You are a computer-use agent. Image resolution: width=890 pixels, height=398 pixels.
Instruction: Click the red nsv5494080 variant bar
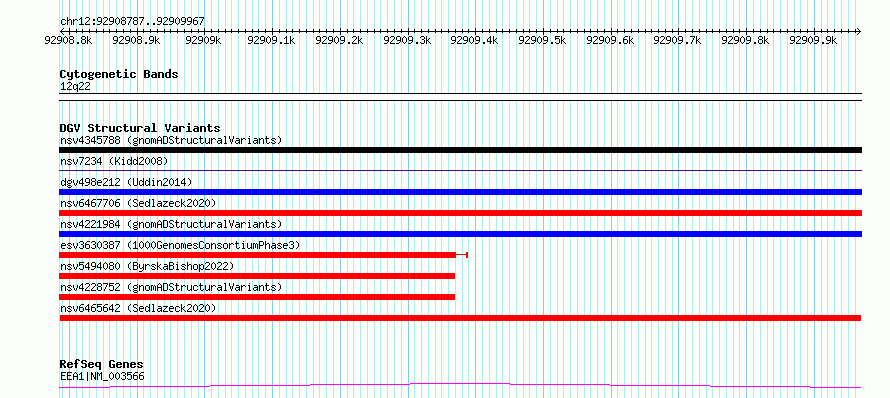click(257, 276)
